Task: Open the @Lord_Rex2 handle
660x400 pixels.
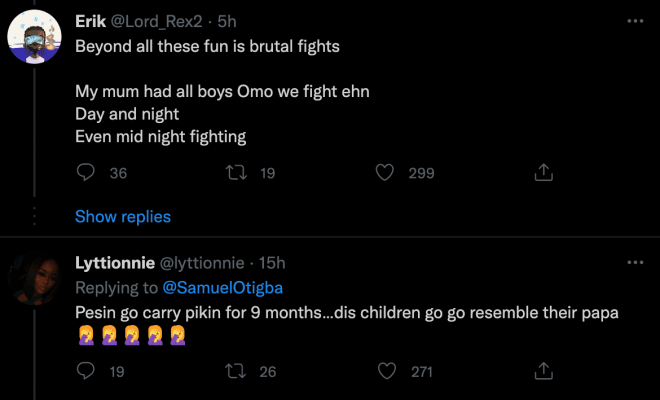Action: tap(153, 22)
